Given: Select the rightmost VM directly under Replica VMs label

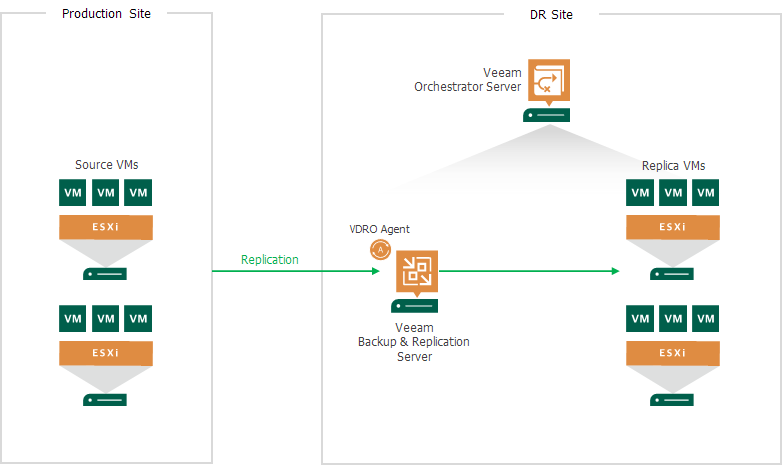Looking at the screenshot, I should 705,193.
